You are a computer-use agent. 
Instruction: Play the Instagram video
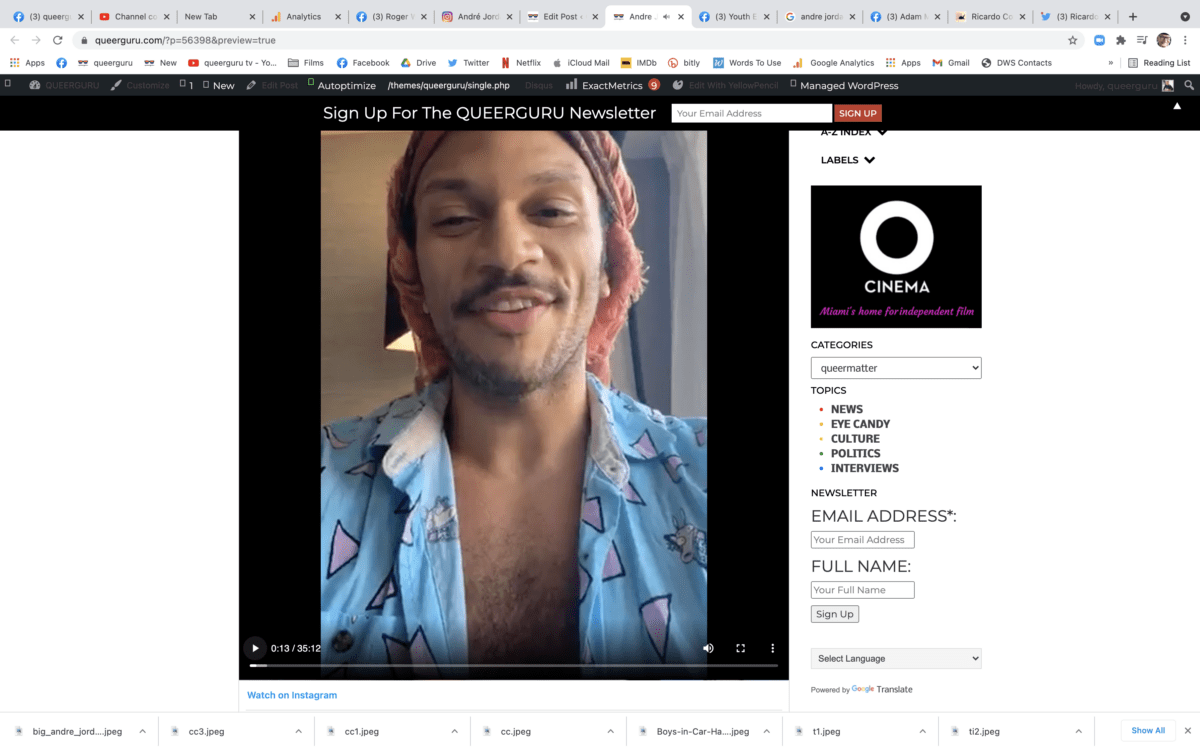click(x=255, y=648)
